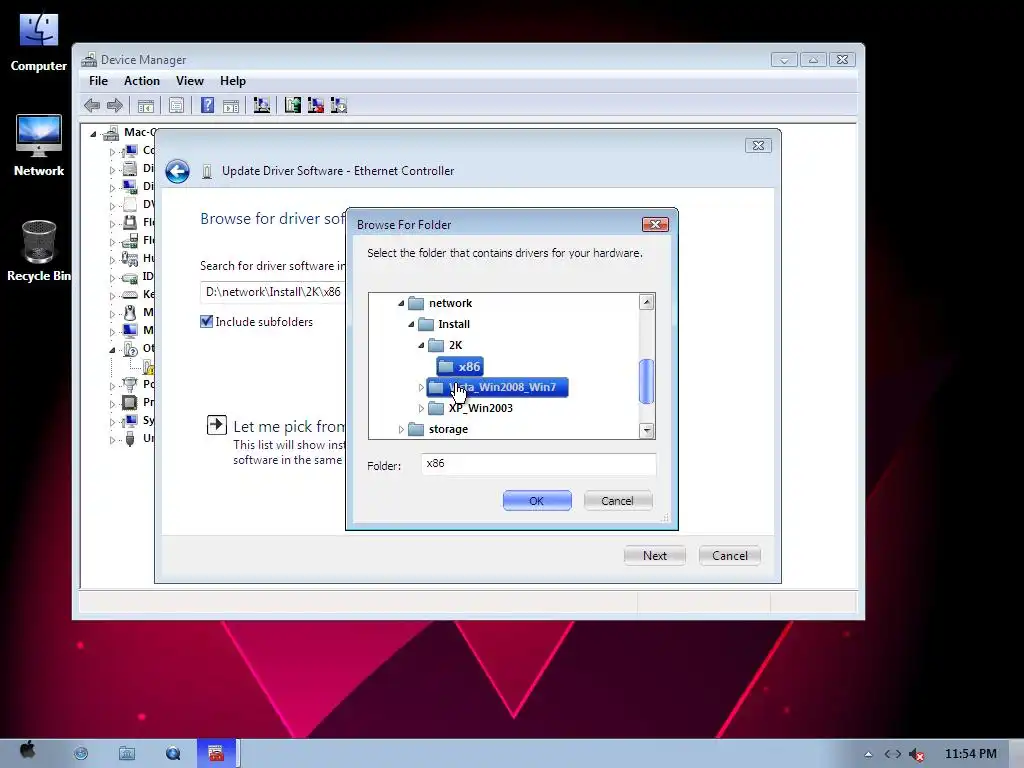The image size is (1024, 768).
Task: Open the File menu in Device Manager
Action: (99, 81)
